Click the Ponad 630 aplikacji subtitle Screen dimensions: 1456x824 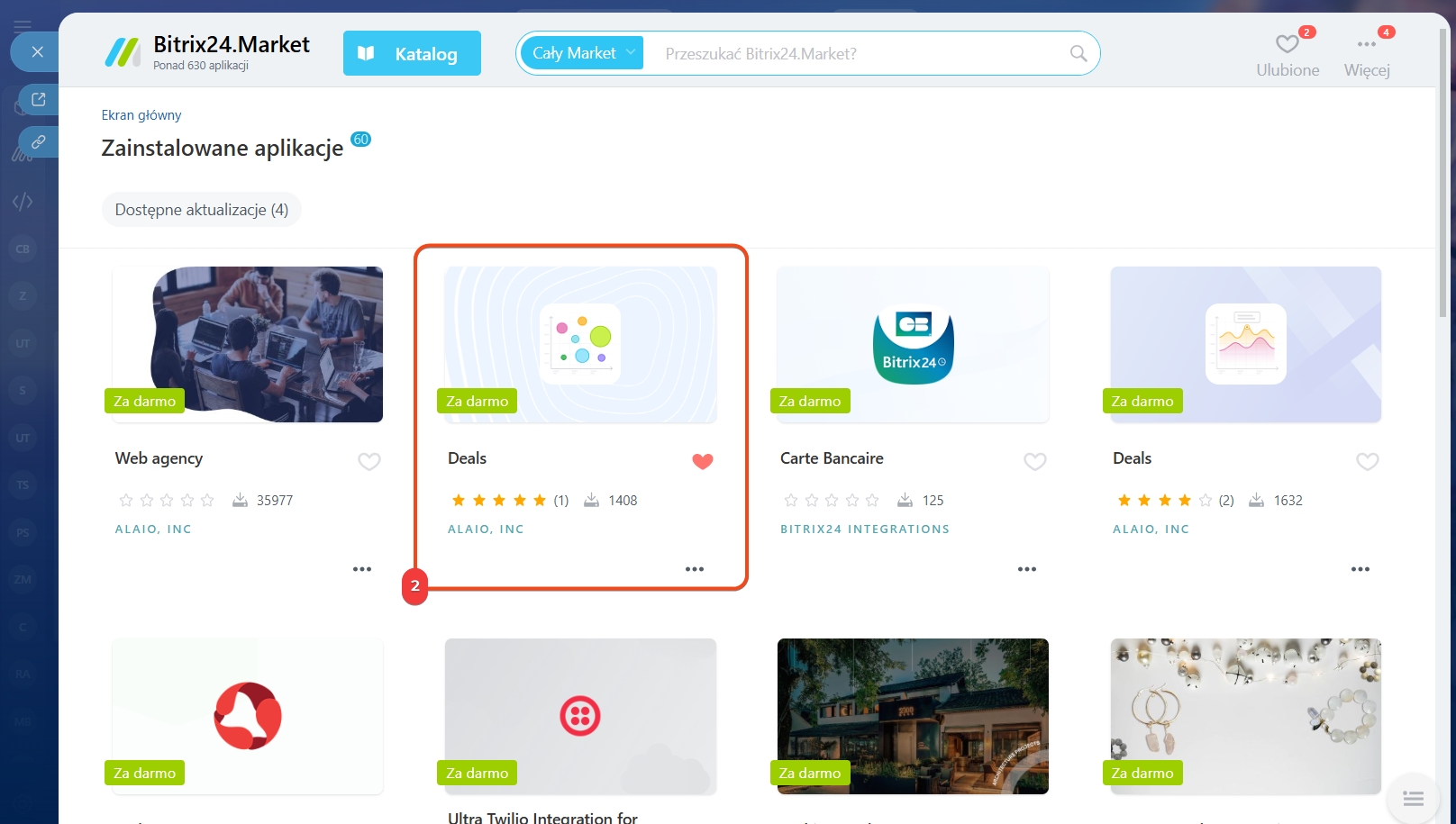201,66
